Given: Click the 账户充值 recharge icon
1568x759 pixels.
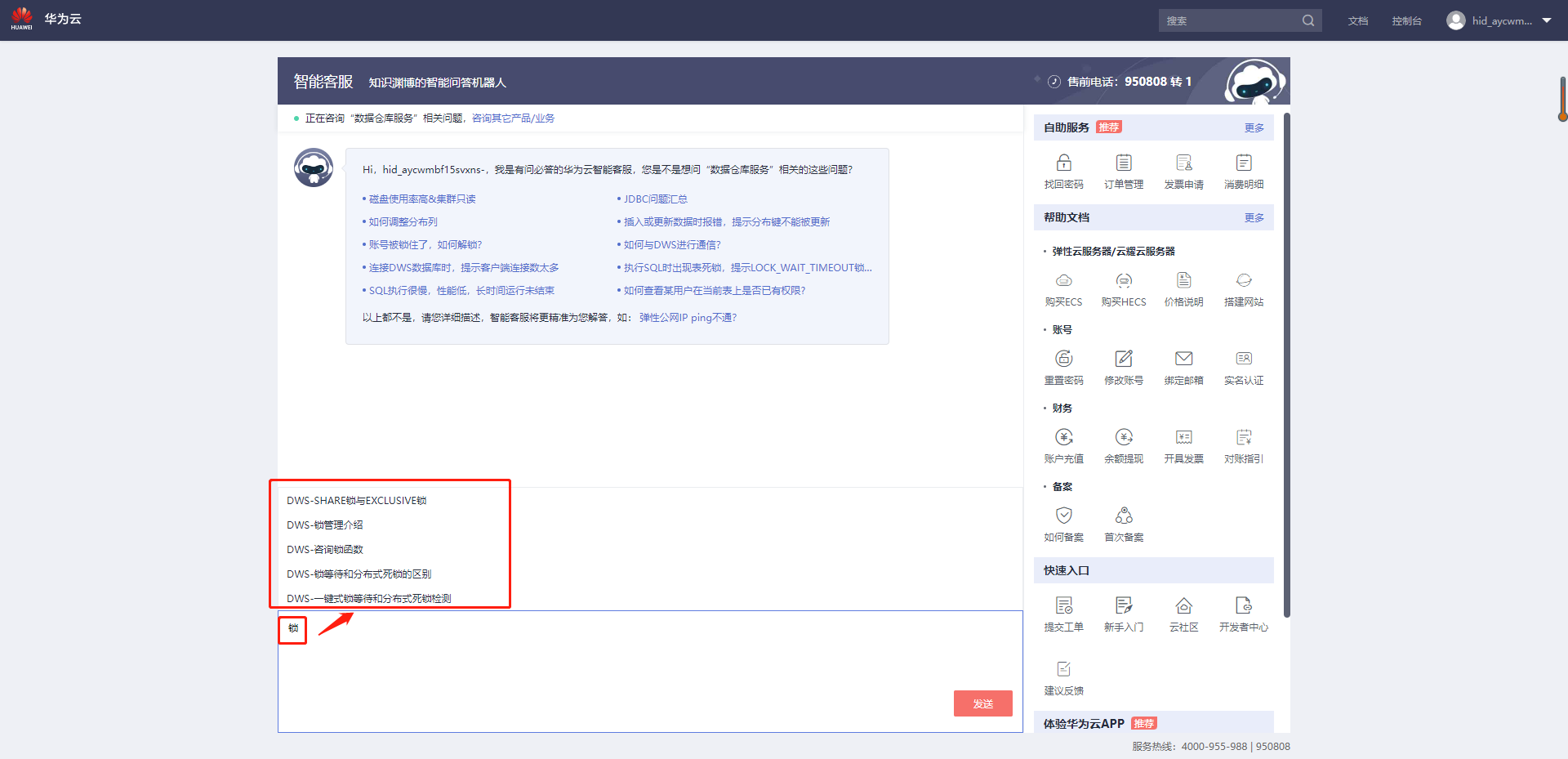Looking at the screenshot, I should point(1063,437).
